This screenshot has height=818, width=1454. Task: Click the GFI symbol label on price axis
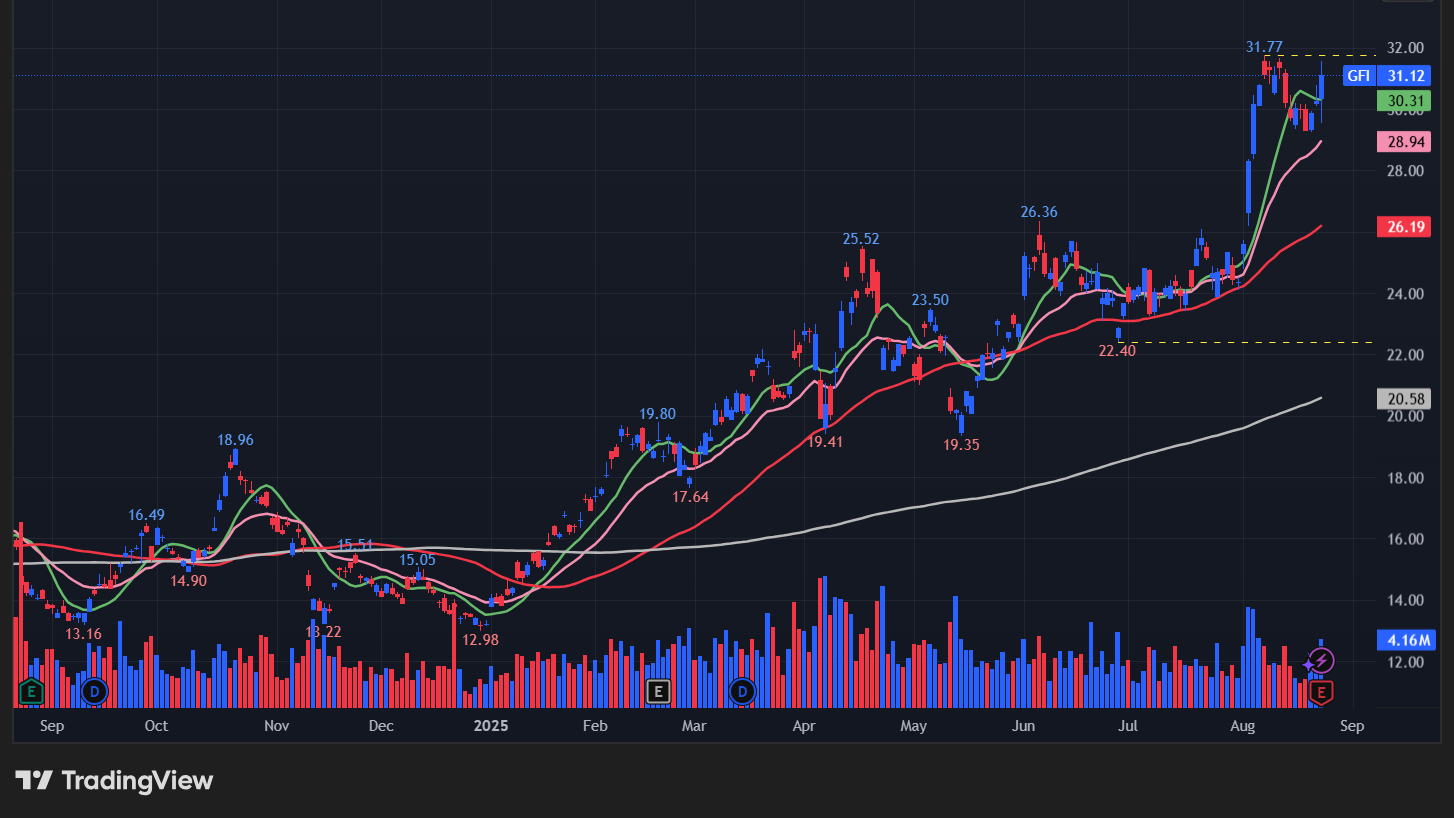(1358, 76)
